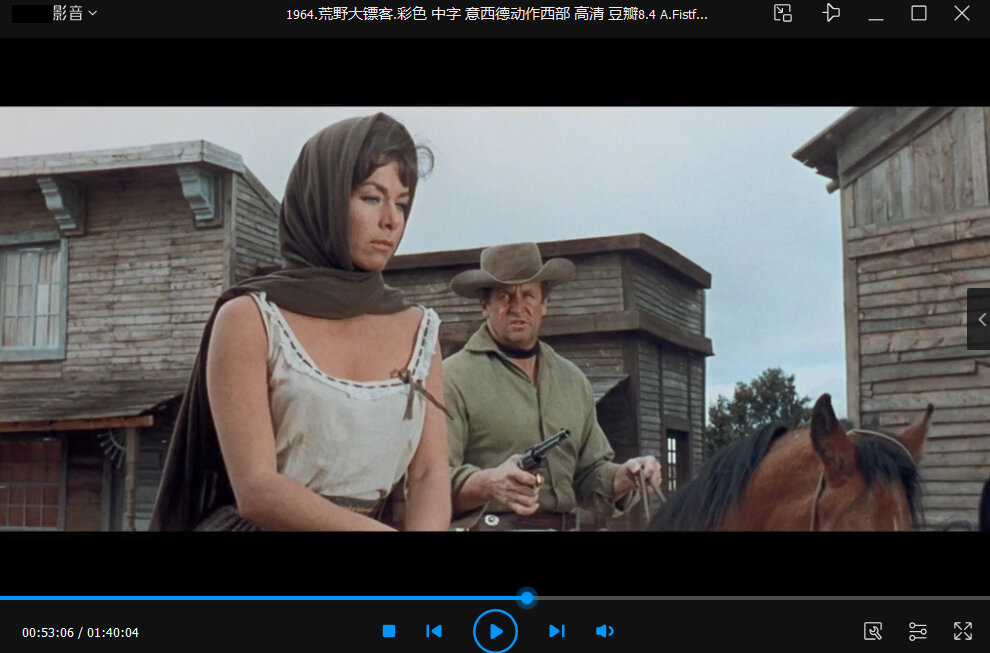The width and height of the screenshot is (990, 653).
Task: Click the mini-player mode icon in title bar
Action: 783,13
